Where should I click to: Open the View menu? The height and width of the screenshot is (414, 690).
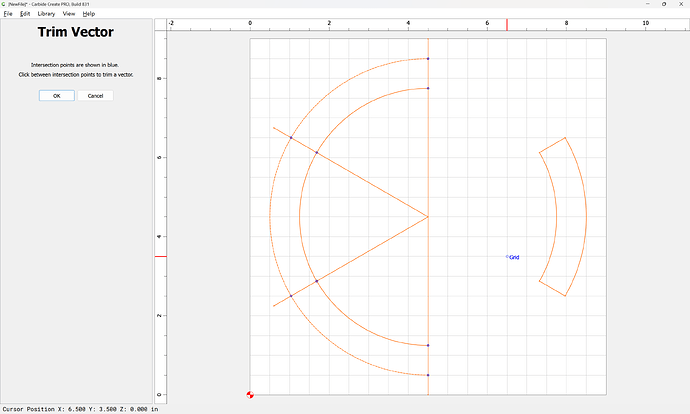tap(68, 14)
